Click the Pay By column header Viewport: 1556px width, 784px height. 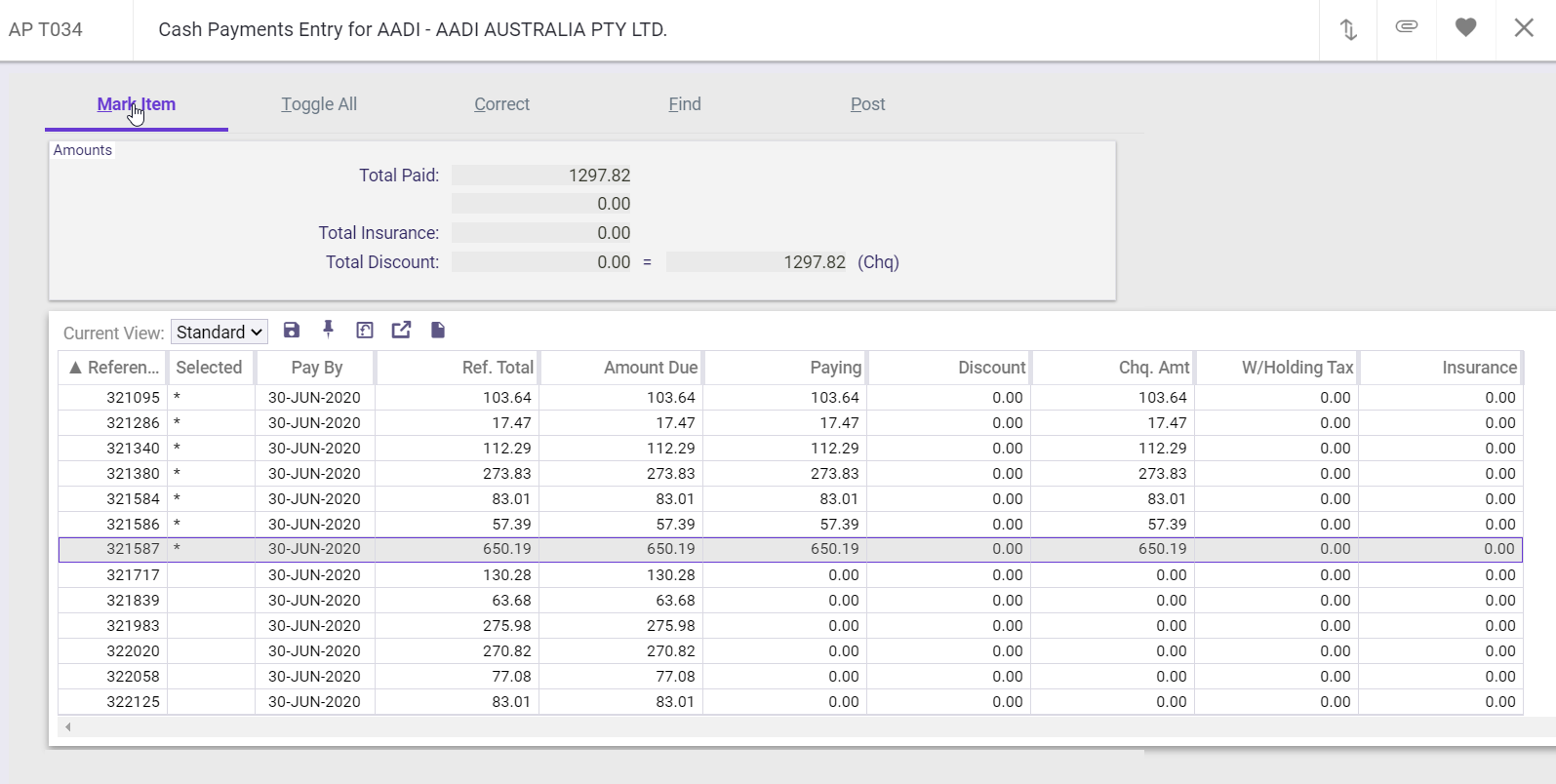[x=316, y=368]
